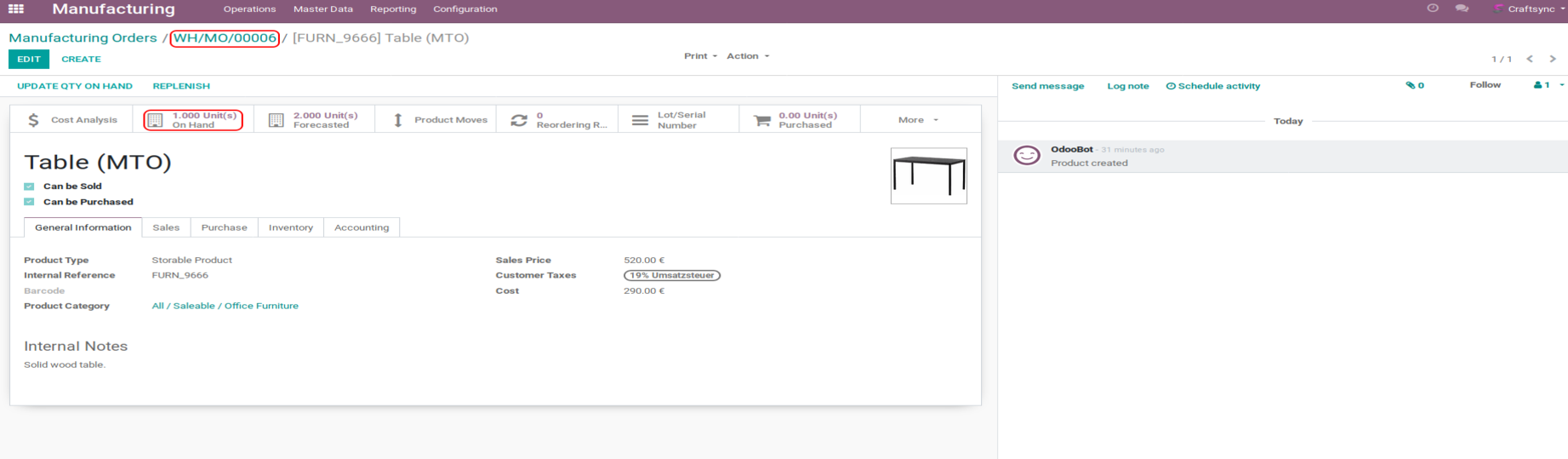Go to next record arrow
The height and width of the screenshot is (459, 1568).
(x=1553, y=59)
